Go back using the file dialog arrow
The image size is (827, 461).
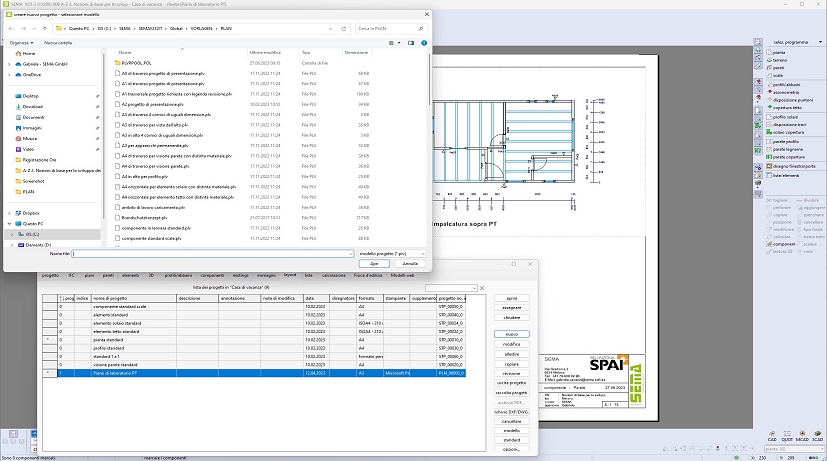[x=12, y=29]
